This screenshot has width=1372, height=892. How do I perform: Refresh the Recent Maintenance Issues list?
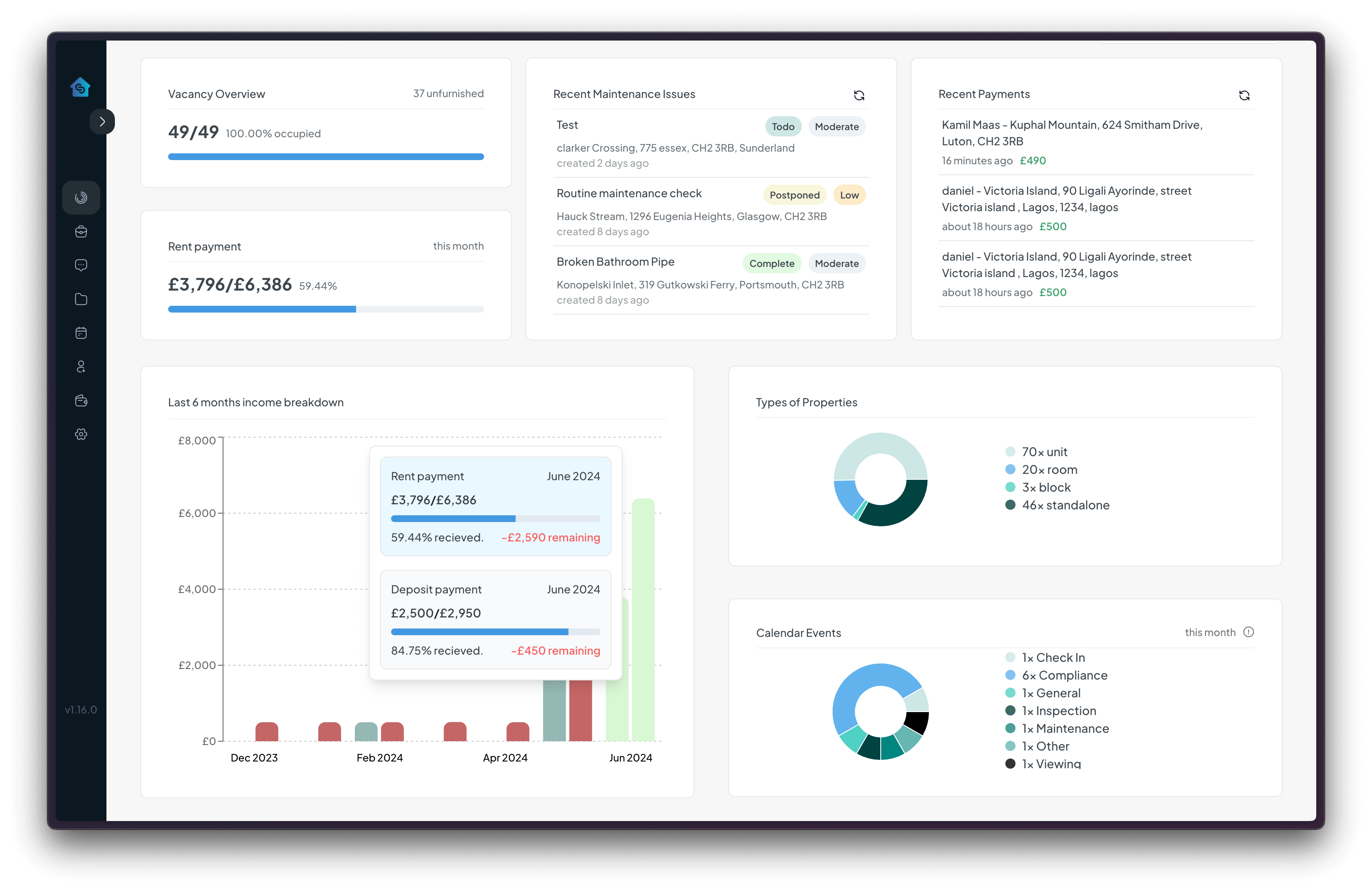(x=859, y=95)
